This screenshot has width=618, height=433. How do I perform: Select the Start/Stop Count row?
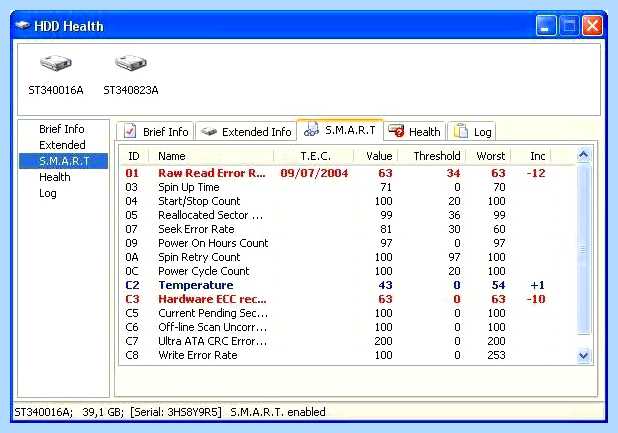[x=347, y=201]
